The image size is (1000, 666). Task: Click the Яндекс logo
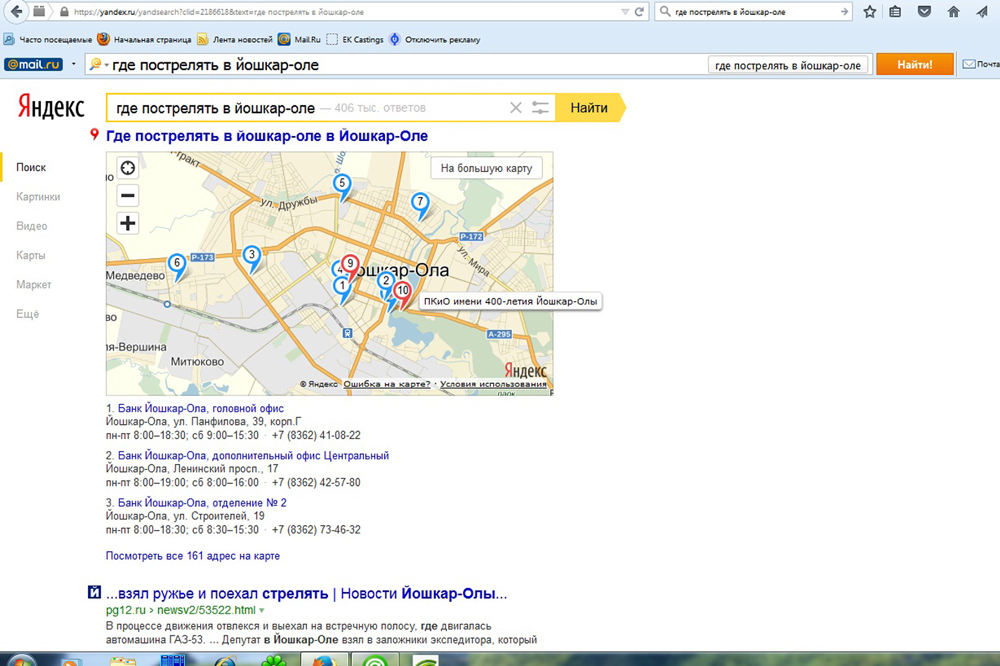pos(51,107)
